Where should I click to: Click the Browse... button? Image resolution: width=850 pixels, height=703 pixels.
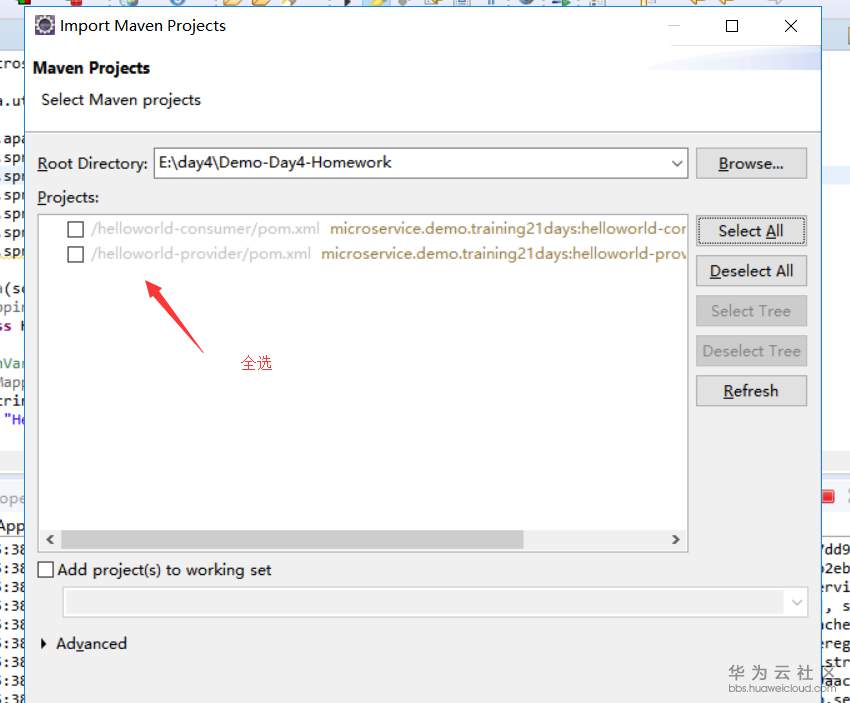(x=751, y=163)
